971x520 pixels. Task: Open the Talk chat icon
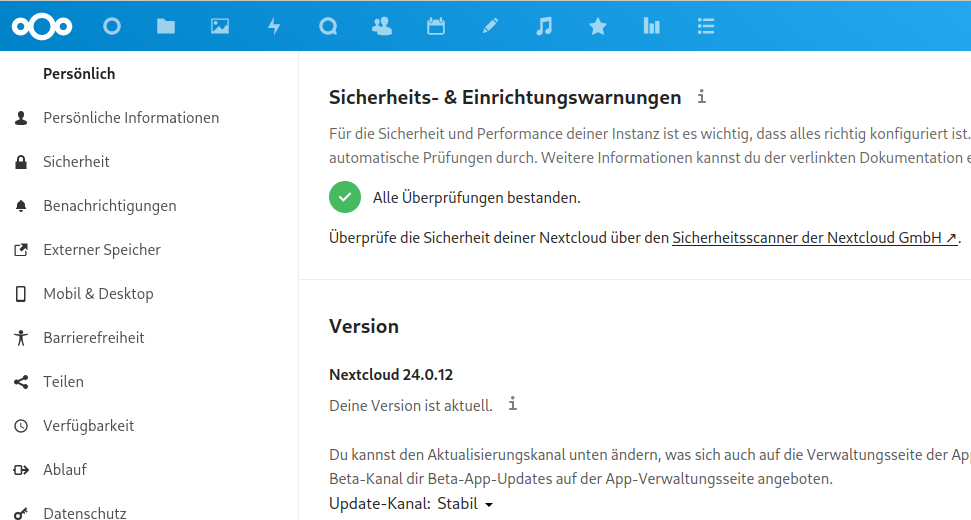[x=328, y=26]
